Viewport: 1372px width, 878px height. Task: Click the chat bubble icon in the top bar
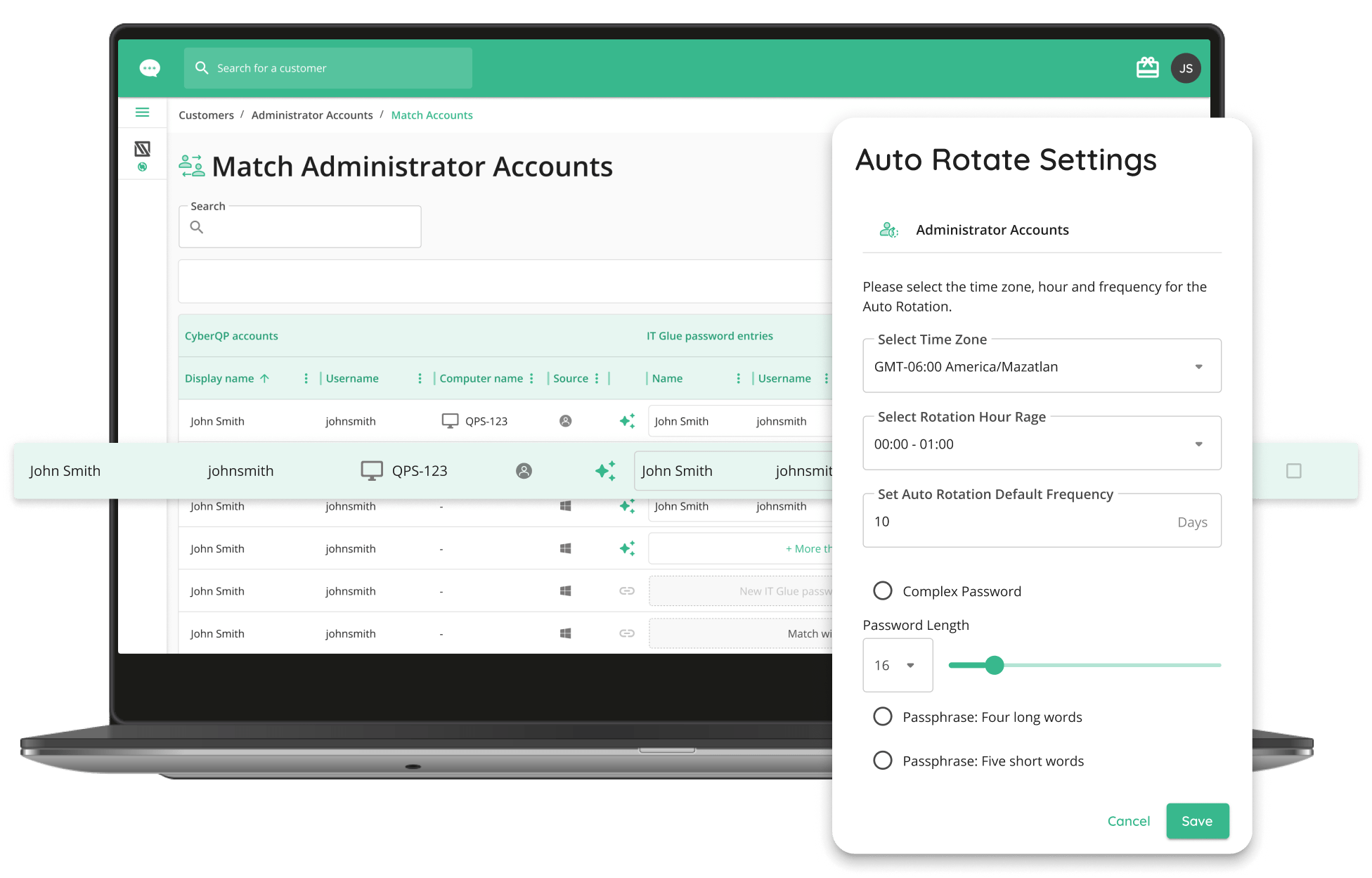[149, 67]
